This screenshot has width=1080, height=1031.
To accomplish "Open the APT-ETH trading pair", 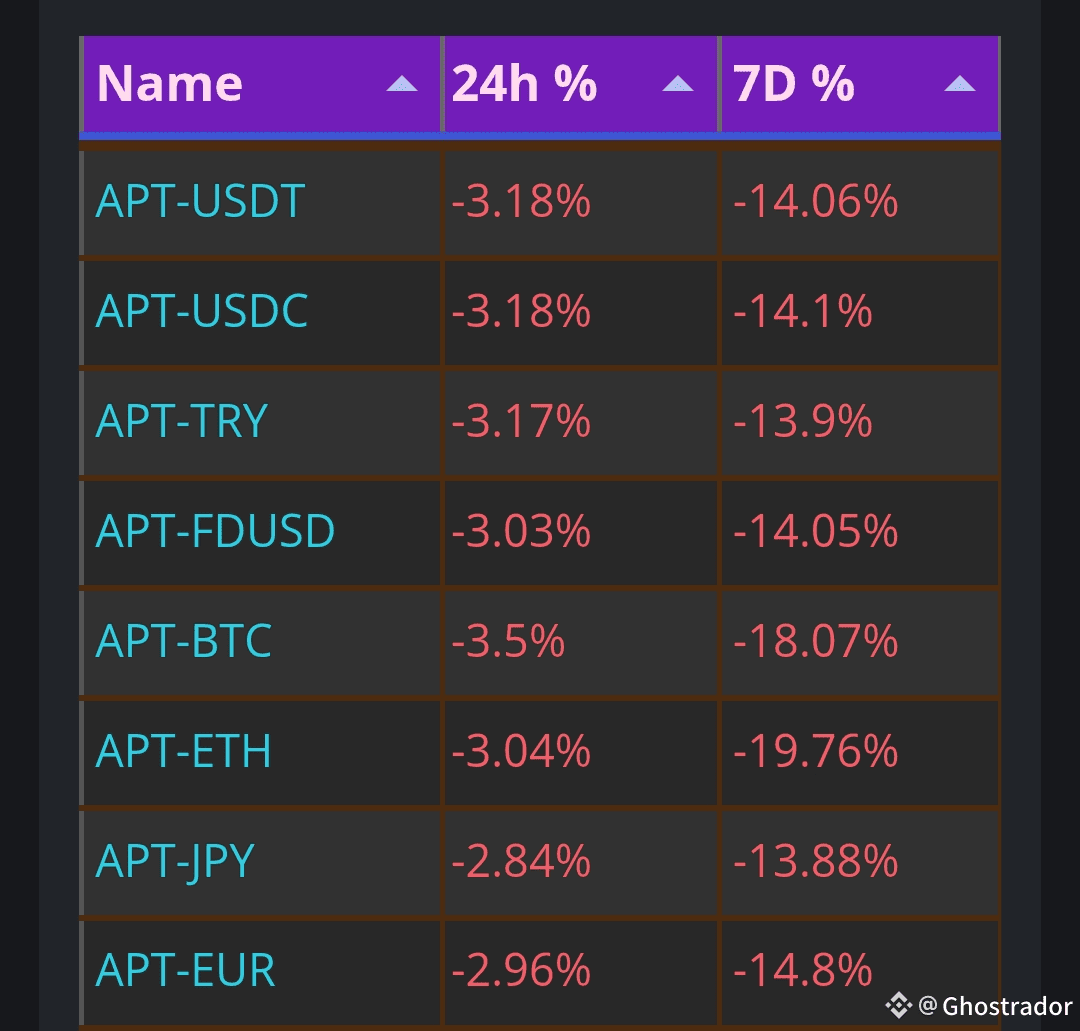I will tap(184, 751).
